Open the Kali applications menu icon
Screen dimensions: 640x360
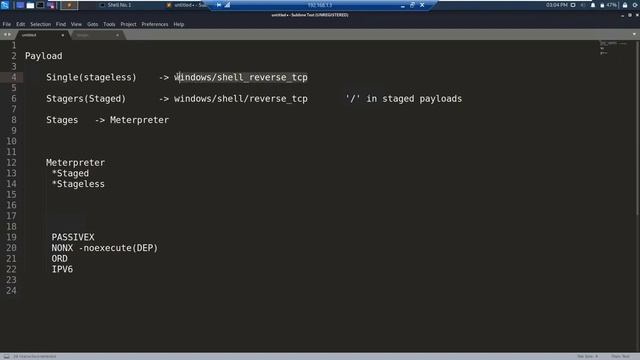5,5
